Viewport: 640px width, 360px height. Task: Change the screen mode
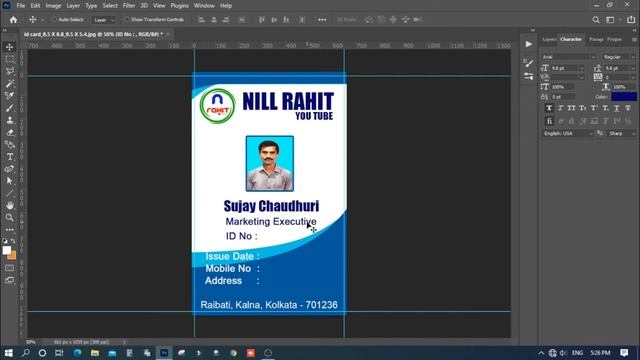(x=9, y=280)
